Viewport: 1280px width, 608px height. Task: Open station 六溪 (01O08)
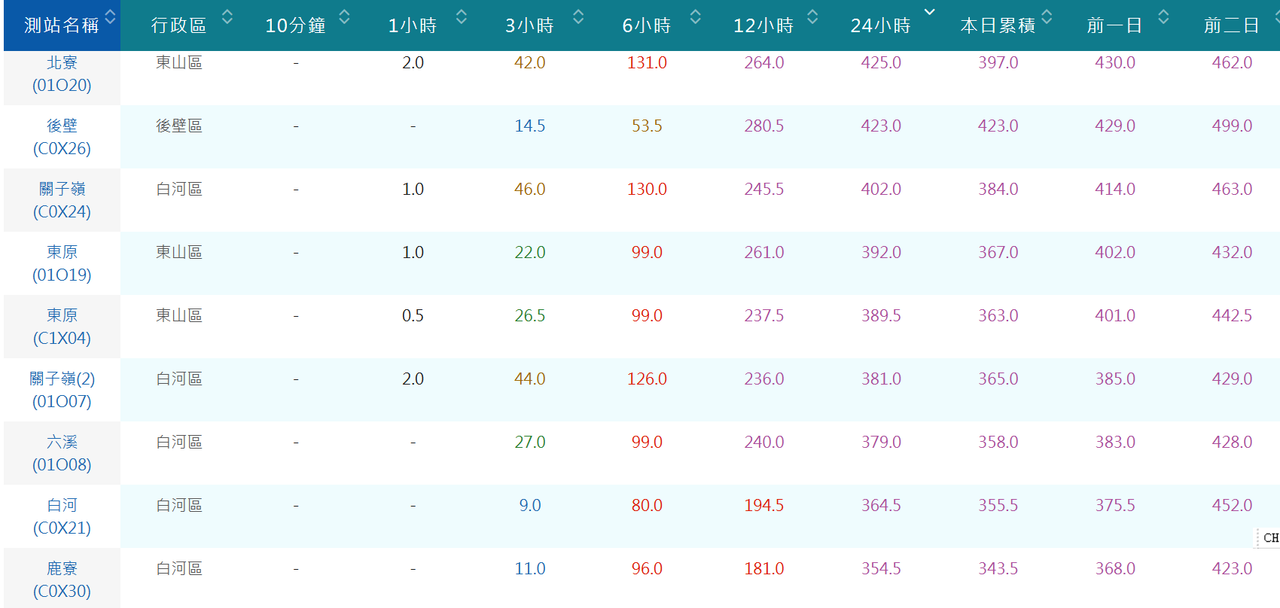tap(62, 453)
